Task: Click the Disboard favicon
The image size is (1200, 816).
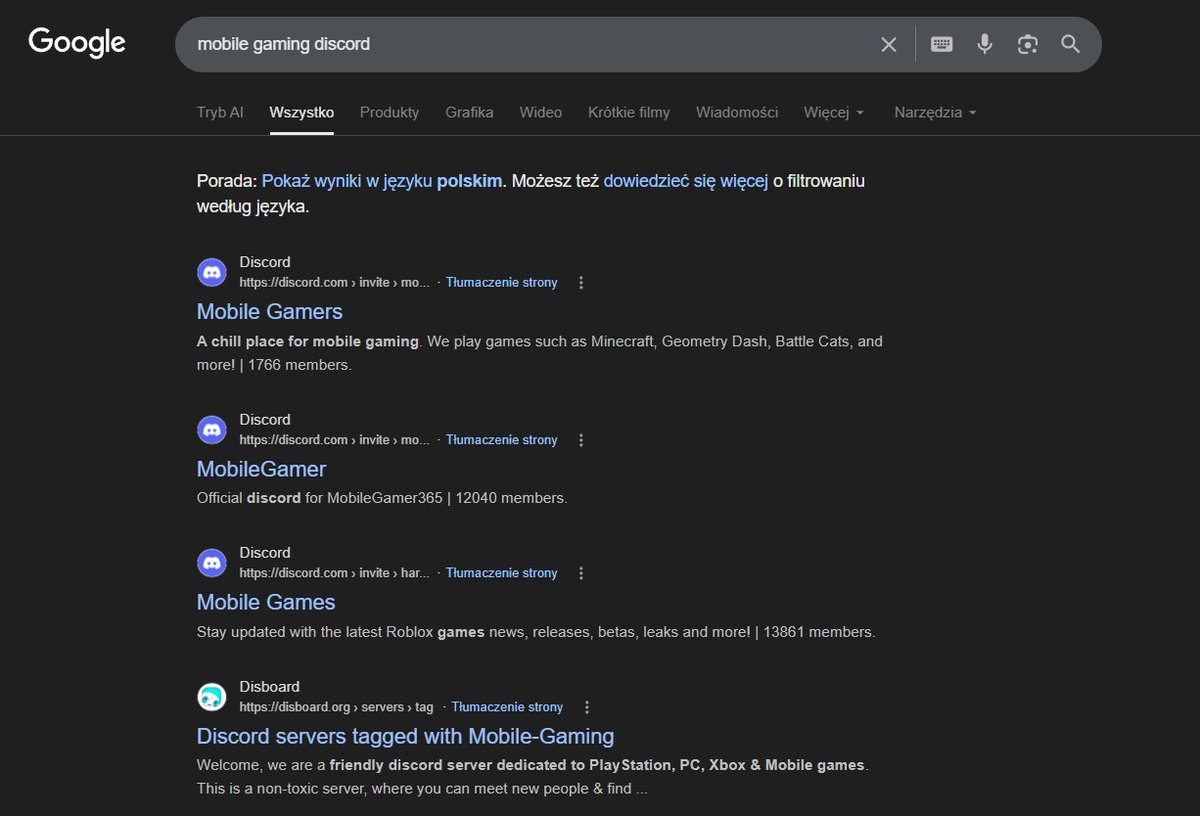Action: (x=212, y=696)
